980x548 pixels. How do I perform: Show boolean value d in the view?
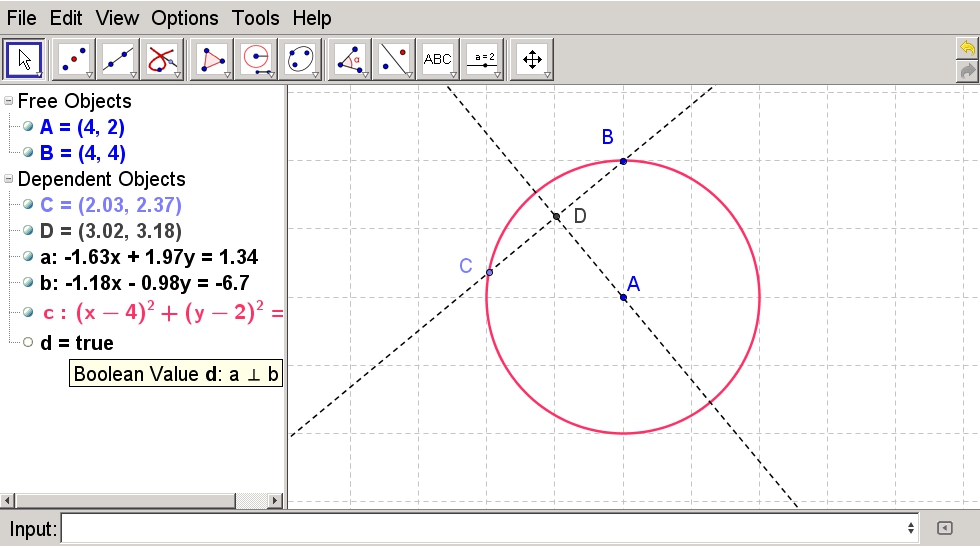[28, 343]
